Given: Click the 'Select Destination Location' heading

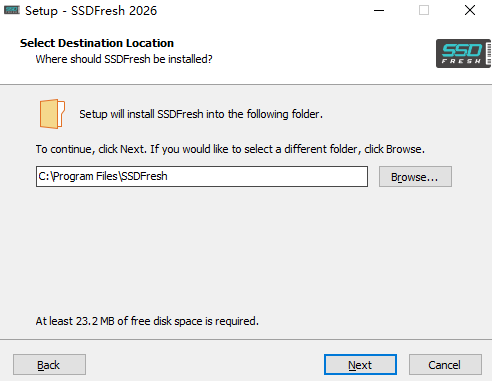Looking at the screenshot, I should coord(97,43).
